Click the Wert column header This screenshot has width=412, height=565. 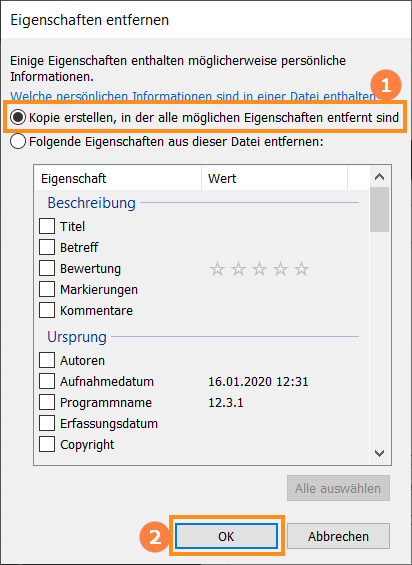click(x=274, y=178)
